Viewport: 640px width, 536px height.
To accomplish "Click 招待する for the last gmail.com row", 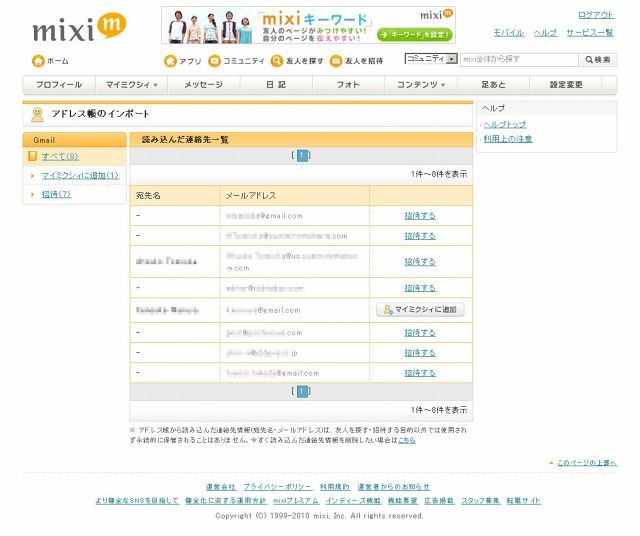I will 420,373.
